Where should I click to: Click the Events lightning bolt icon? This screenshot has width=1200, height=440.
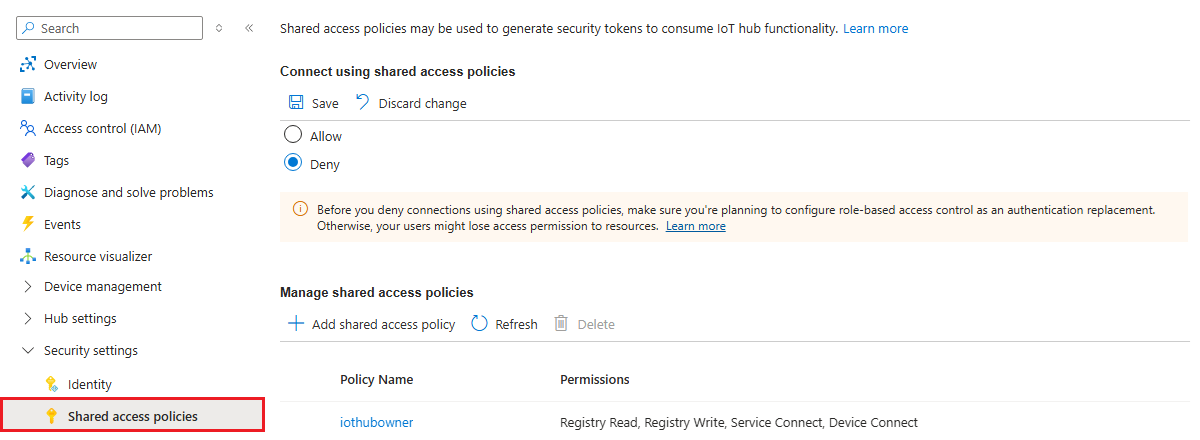click(x=28, y=225)
